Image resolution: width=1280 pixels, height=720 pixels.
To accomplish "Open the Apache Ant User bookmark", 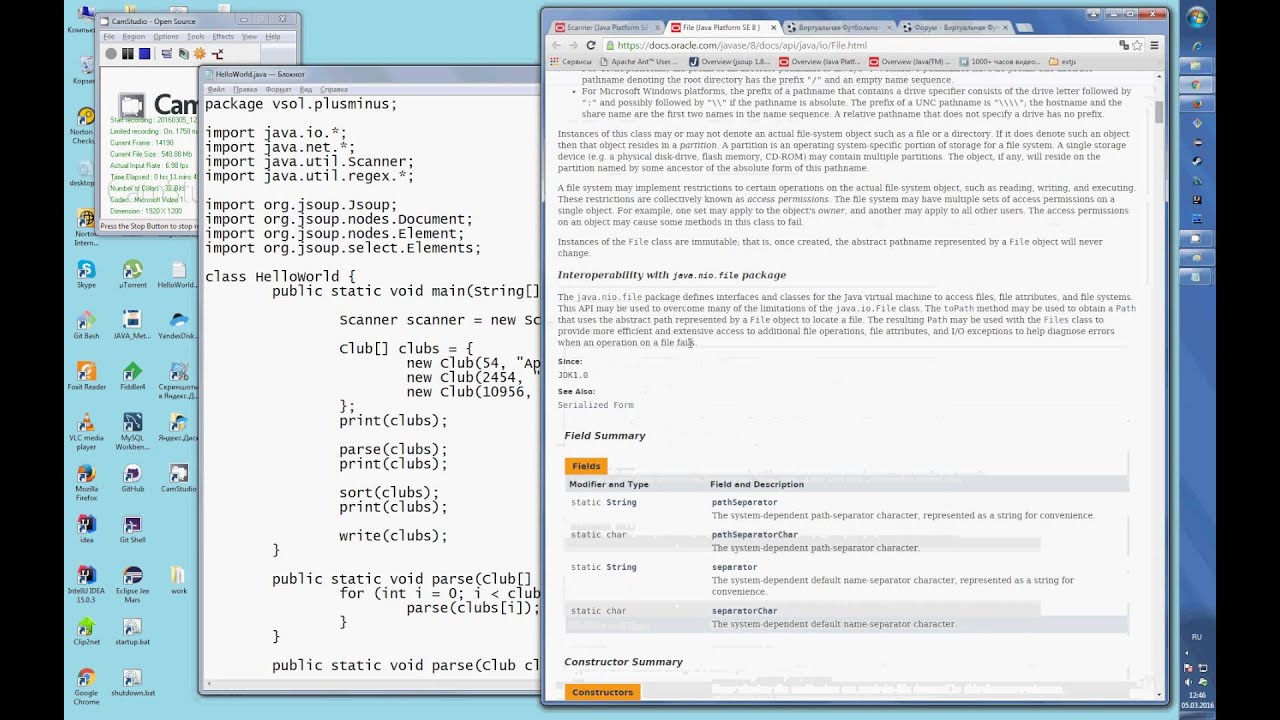I will (x=638, y=61).
